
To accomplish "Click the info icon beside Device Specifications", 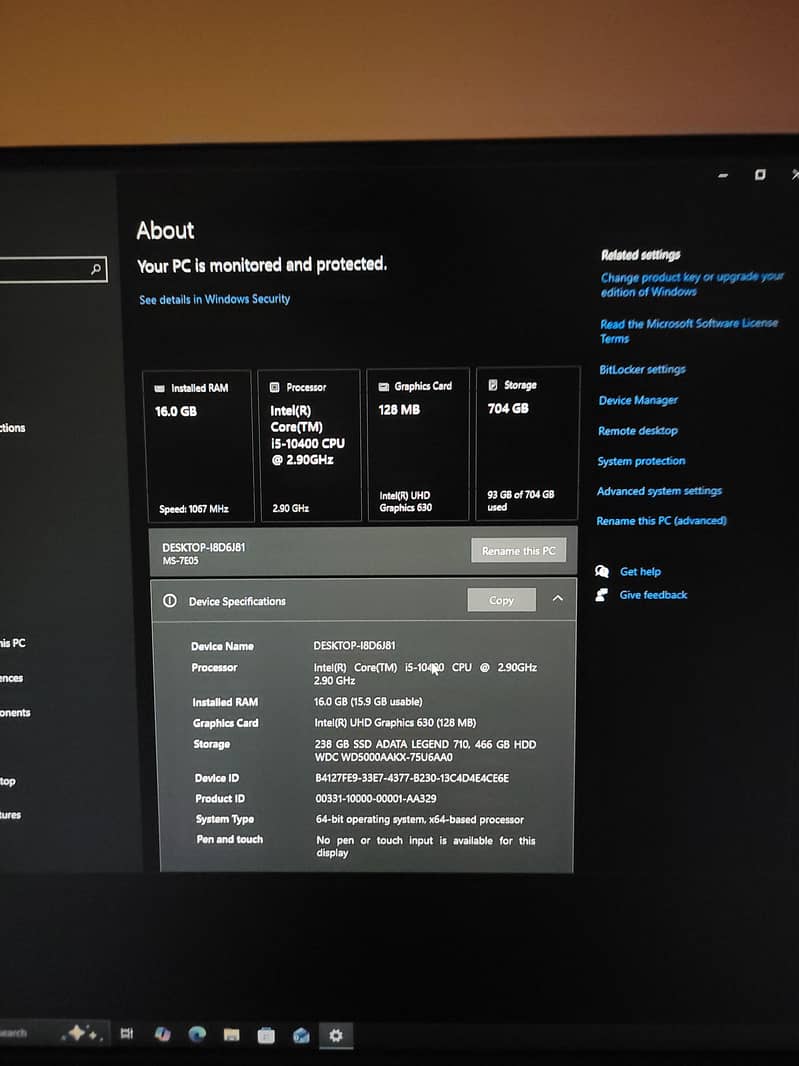I will 170,600.
